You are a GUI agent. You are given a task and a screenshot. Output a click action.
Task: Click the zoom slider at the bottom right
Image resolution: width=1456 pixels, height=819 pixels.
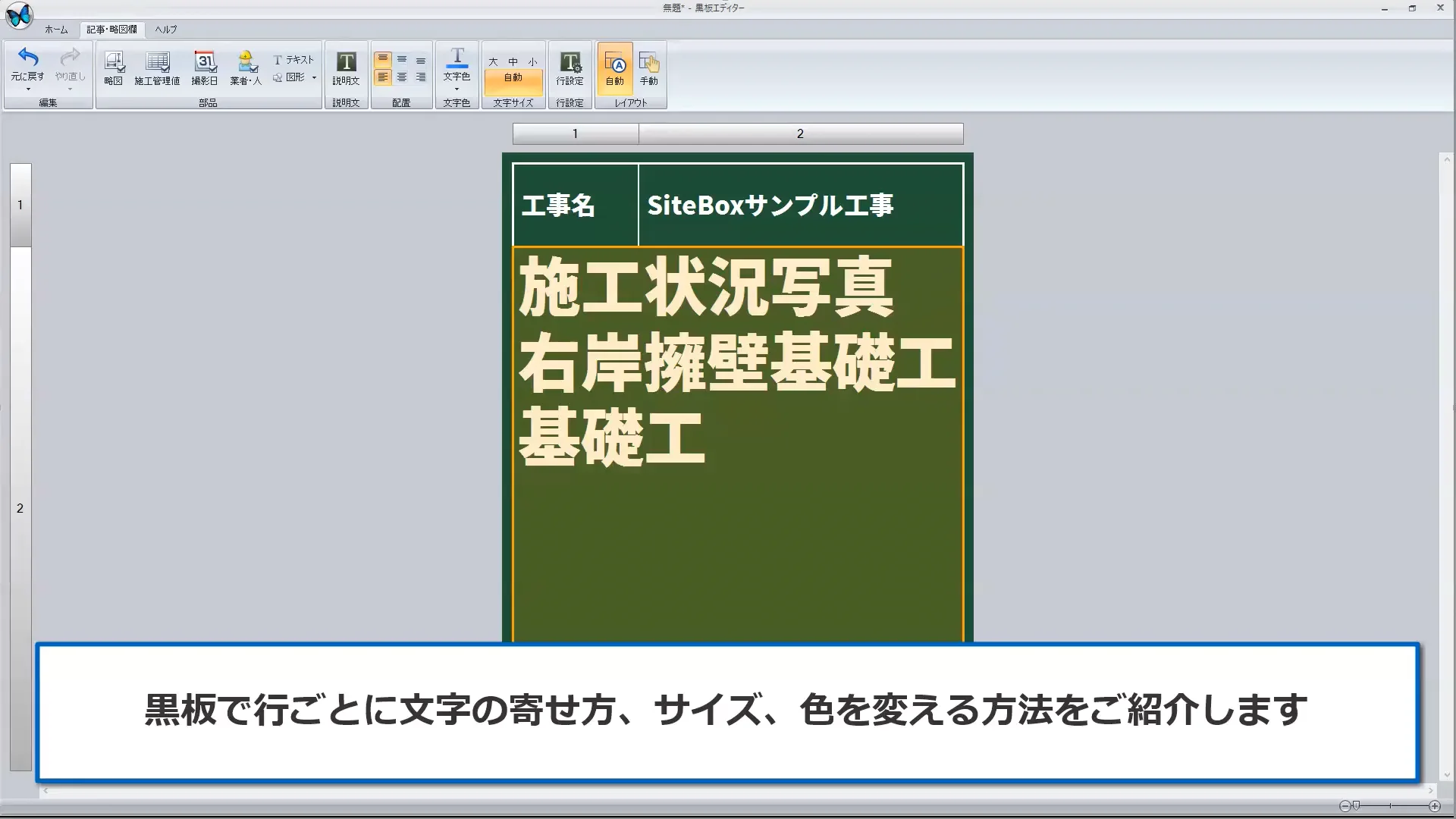click(x=1389, y=806)
